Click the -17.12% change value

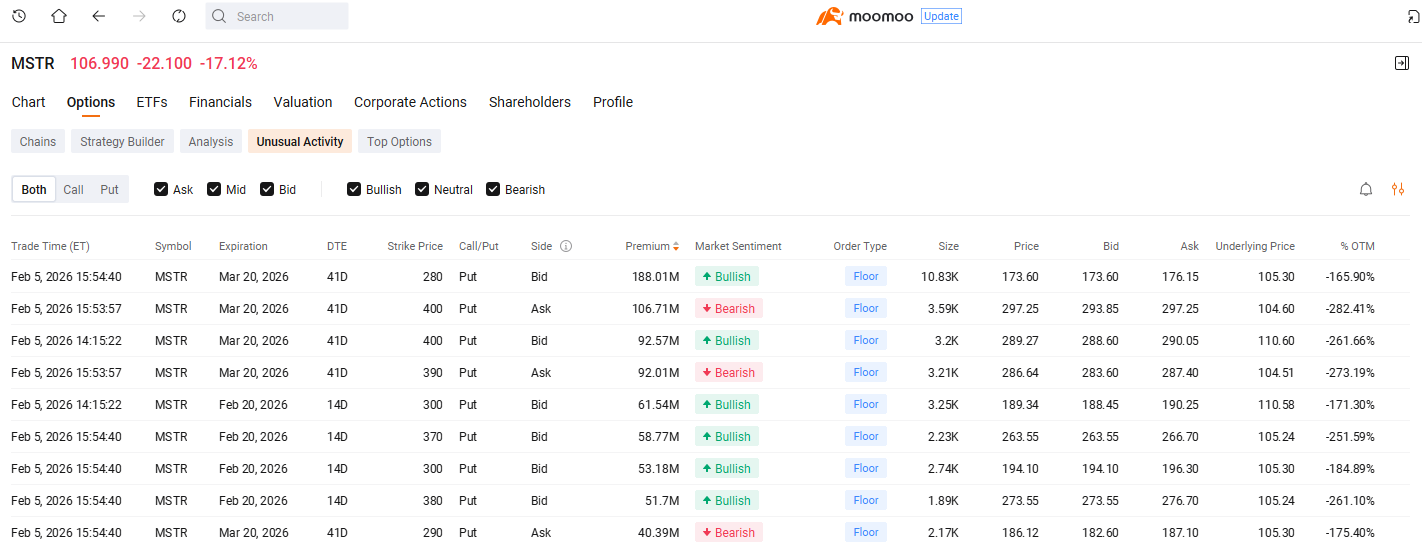[x=229, y=63]
